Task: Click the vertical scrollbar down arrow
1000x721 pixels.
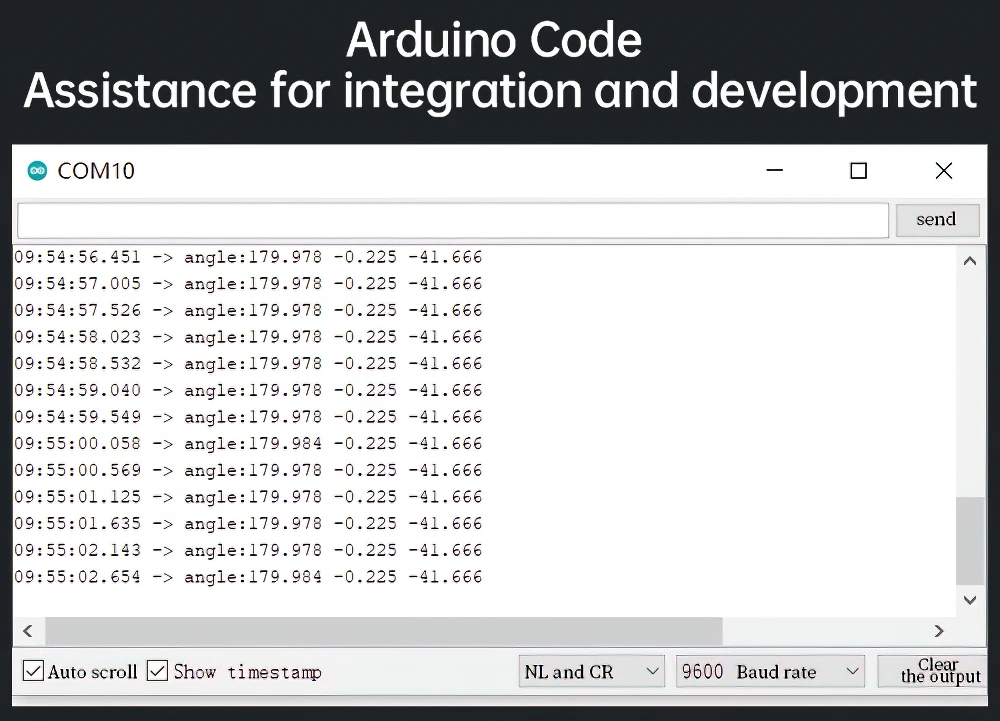Action: [x=970, y=600]
